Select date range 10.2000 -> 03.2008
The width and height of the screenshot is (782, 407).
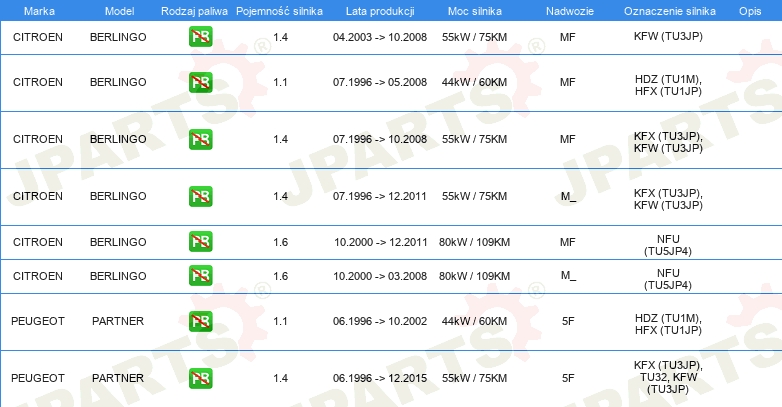(380, 276)
